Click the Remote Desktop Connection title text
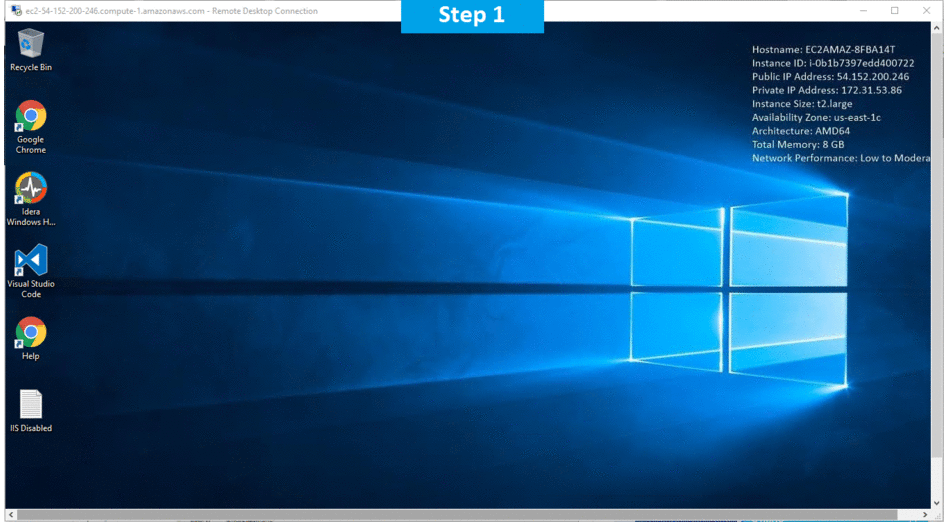The width and height of the screenshot is (949, 522). (x=171, y=11)
